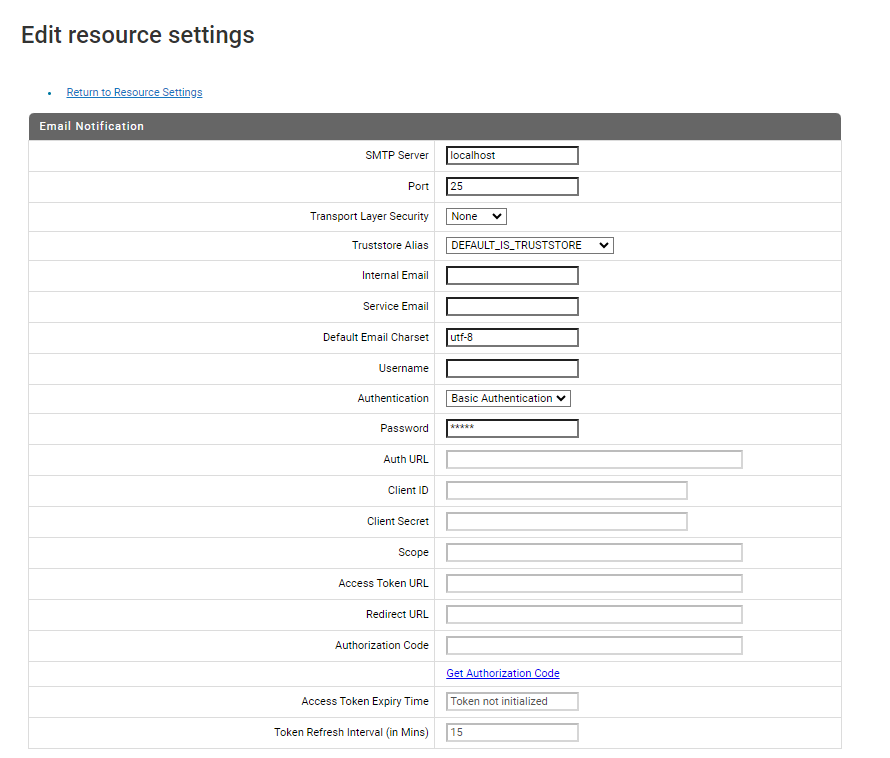The image size is (890, 758).
Task: Click the Auth URL text field
Action: [x=594, y=459]
